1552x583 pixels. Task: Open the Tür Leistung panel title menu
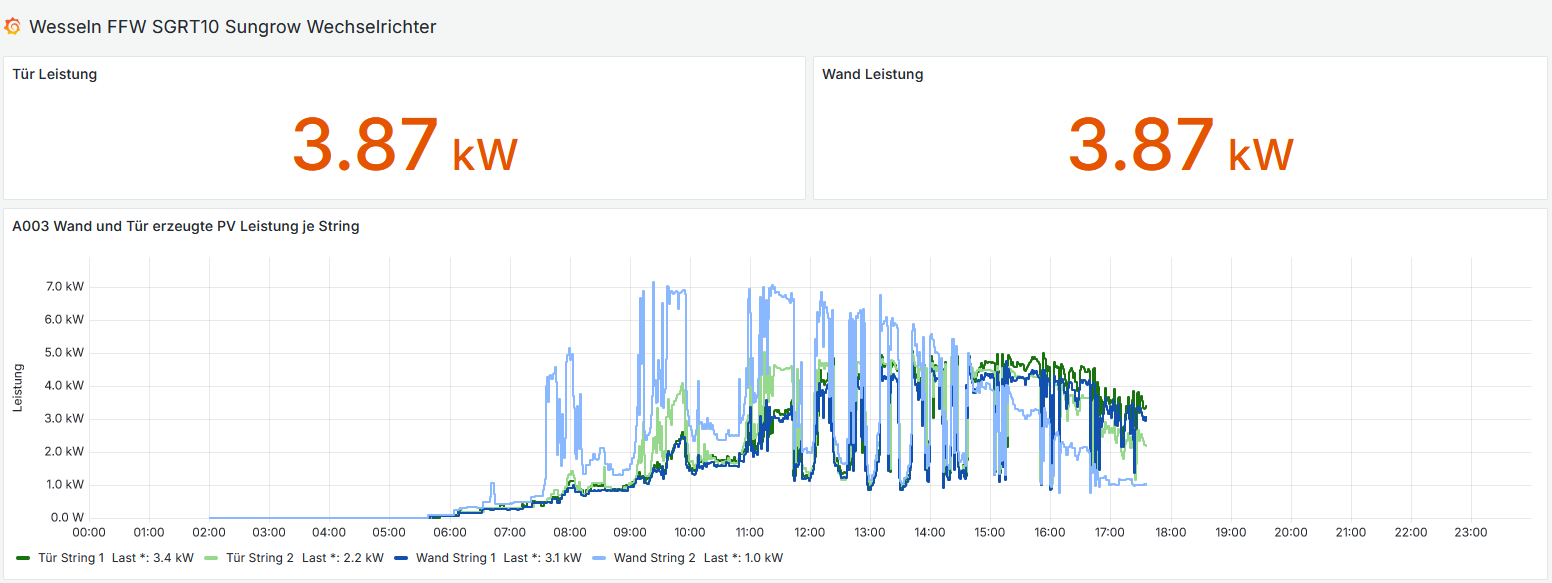pos(55,74)
